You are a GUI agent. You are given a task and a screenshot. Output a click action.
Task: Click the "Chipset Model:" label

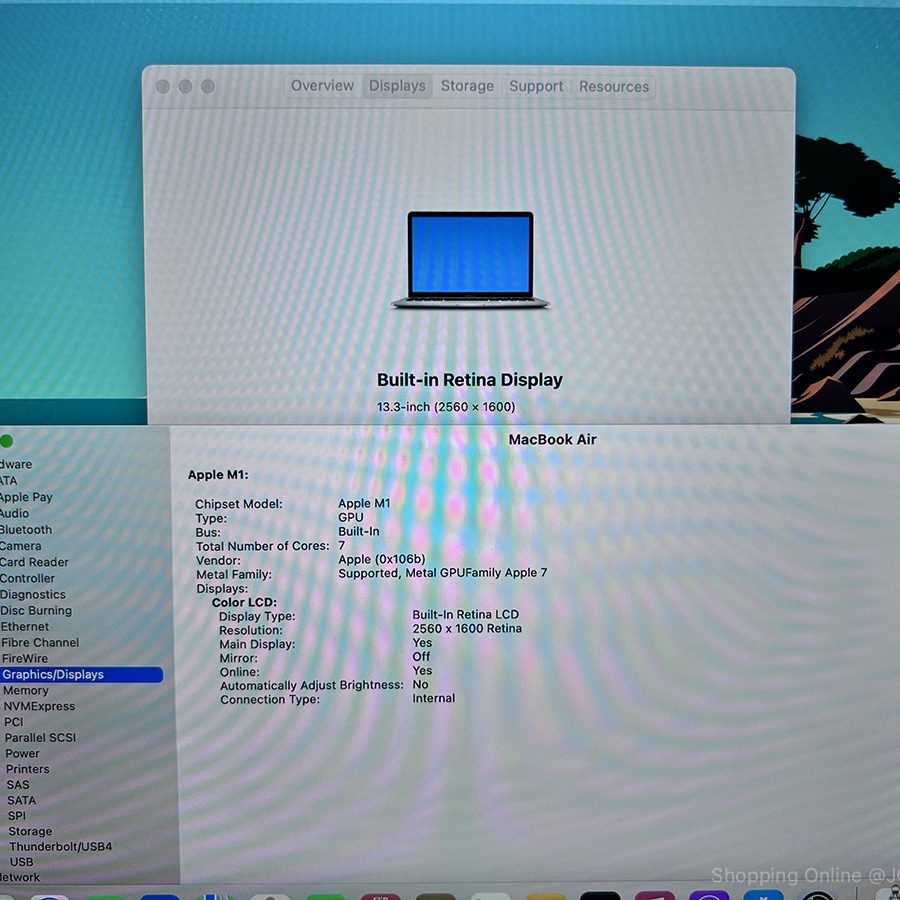(239, 504)
